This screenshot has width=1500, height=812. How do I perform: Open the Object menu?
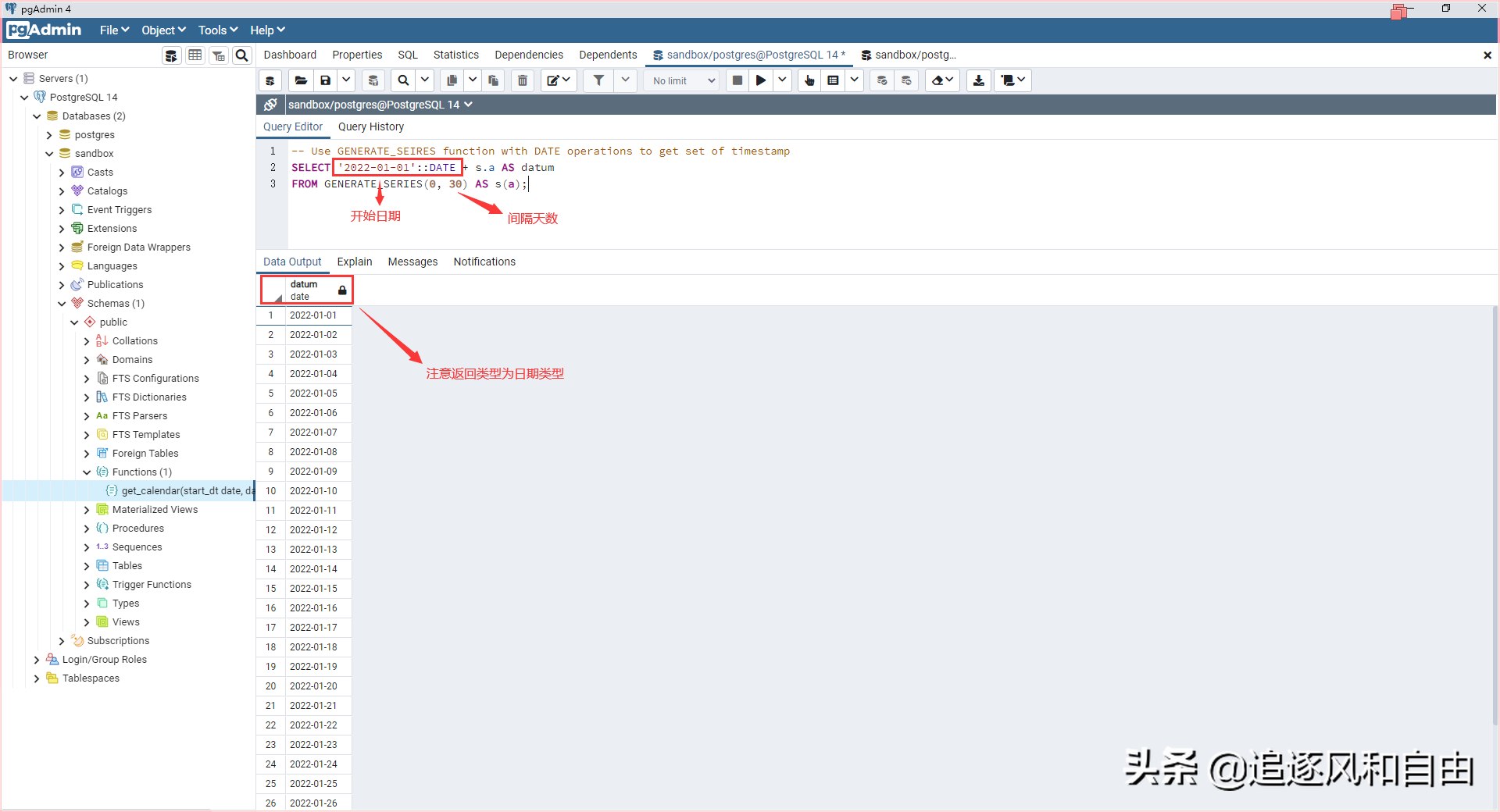163,30
